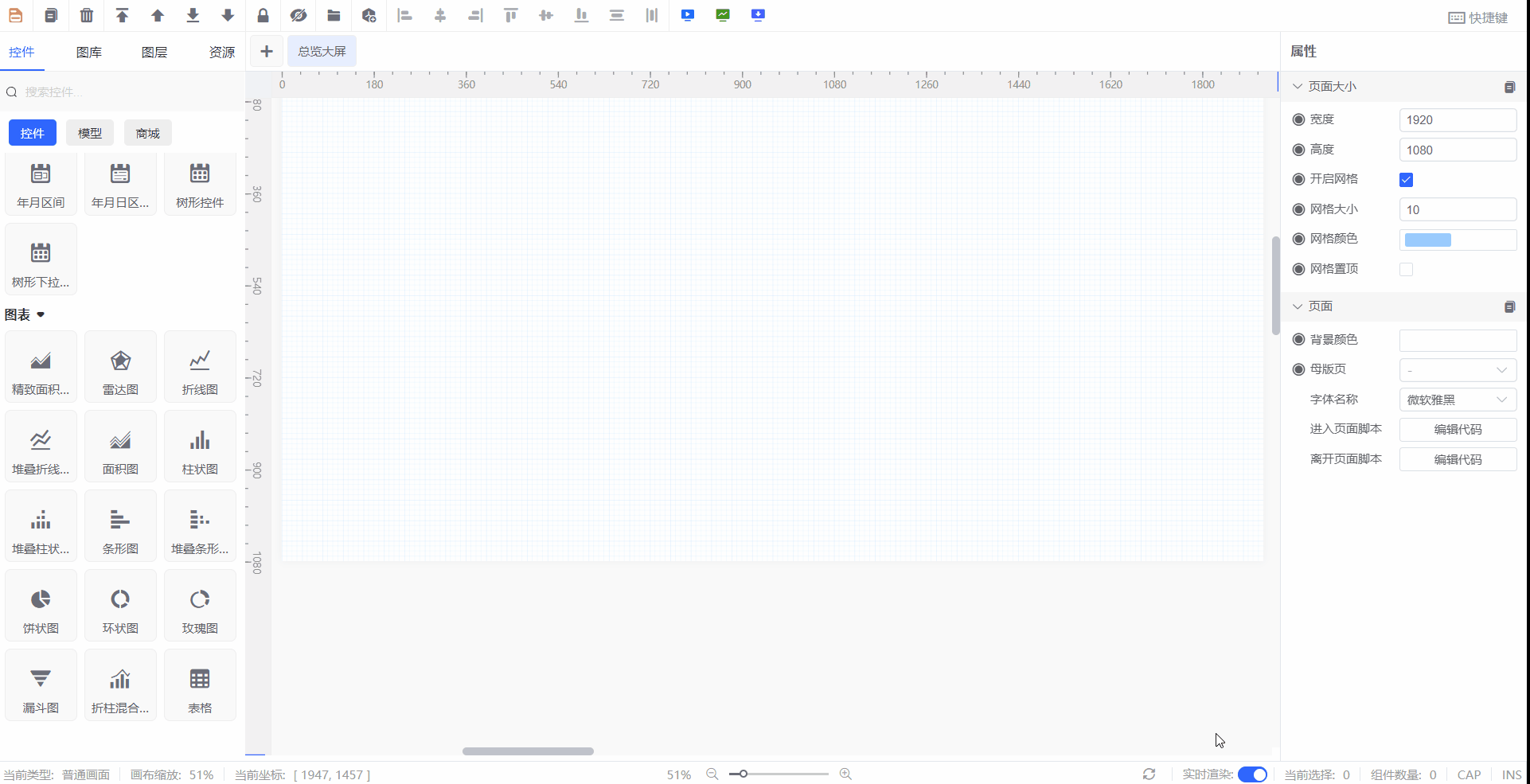Click the hexagon add-component icon
Screen dimensions: 1530x784
click(369, 15)
